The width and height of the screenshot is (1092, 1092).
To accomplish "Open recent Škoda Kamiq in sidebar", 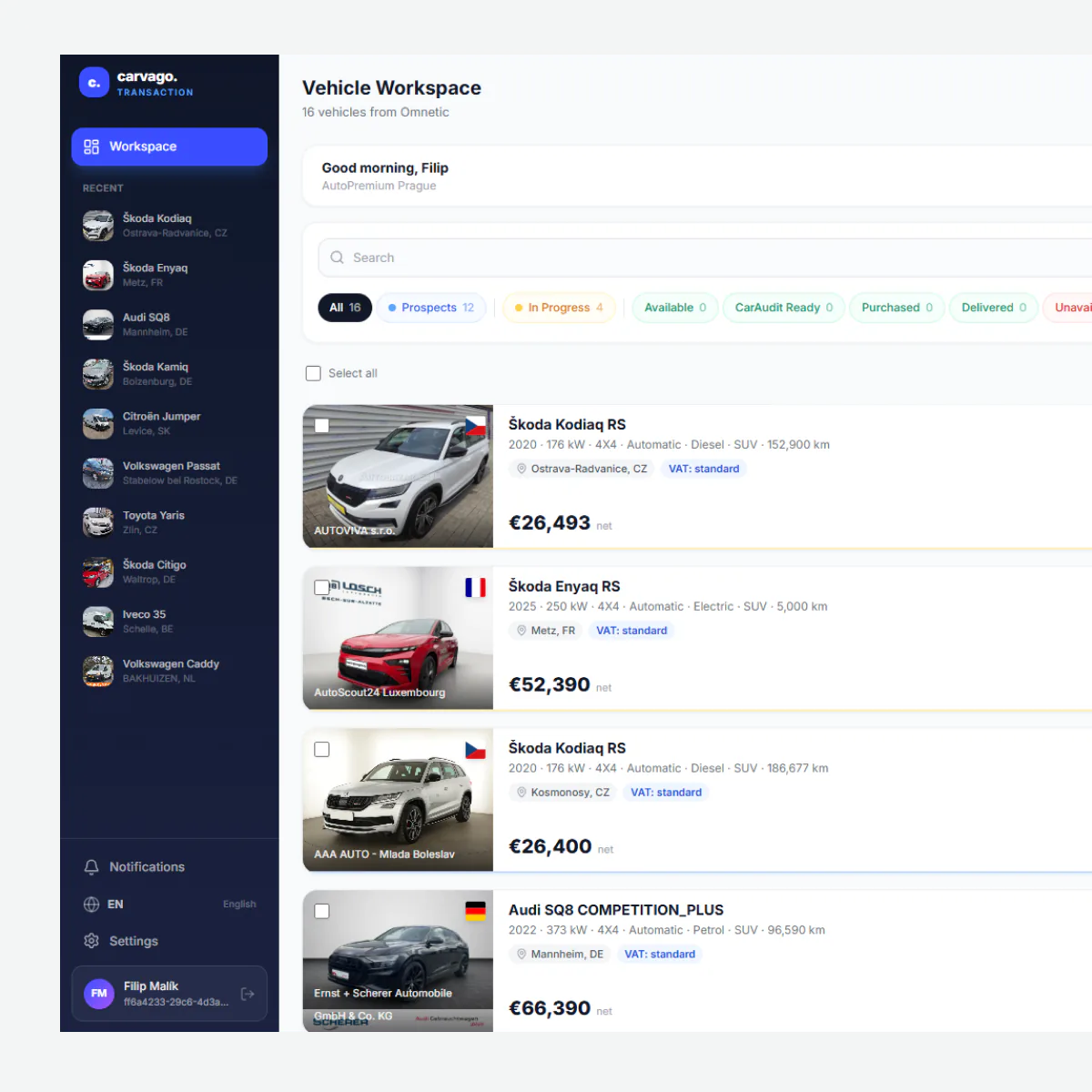I will coord(169,374).
